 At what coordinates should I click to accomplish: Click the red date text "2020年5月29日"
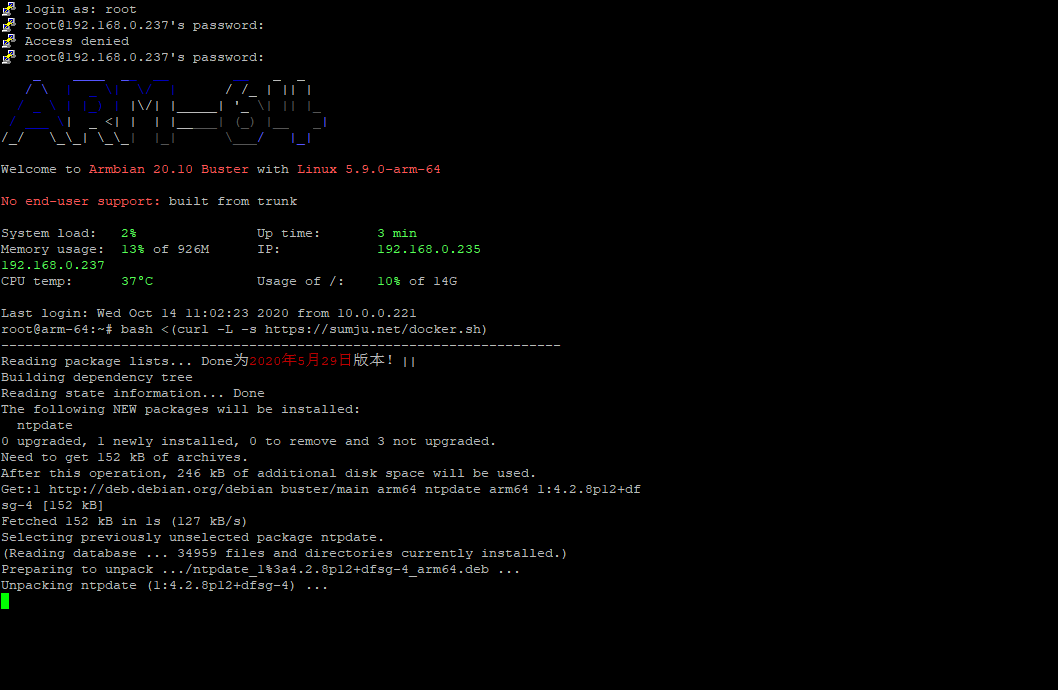coord(300,361)
